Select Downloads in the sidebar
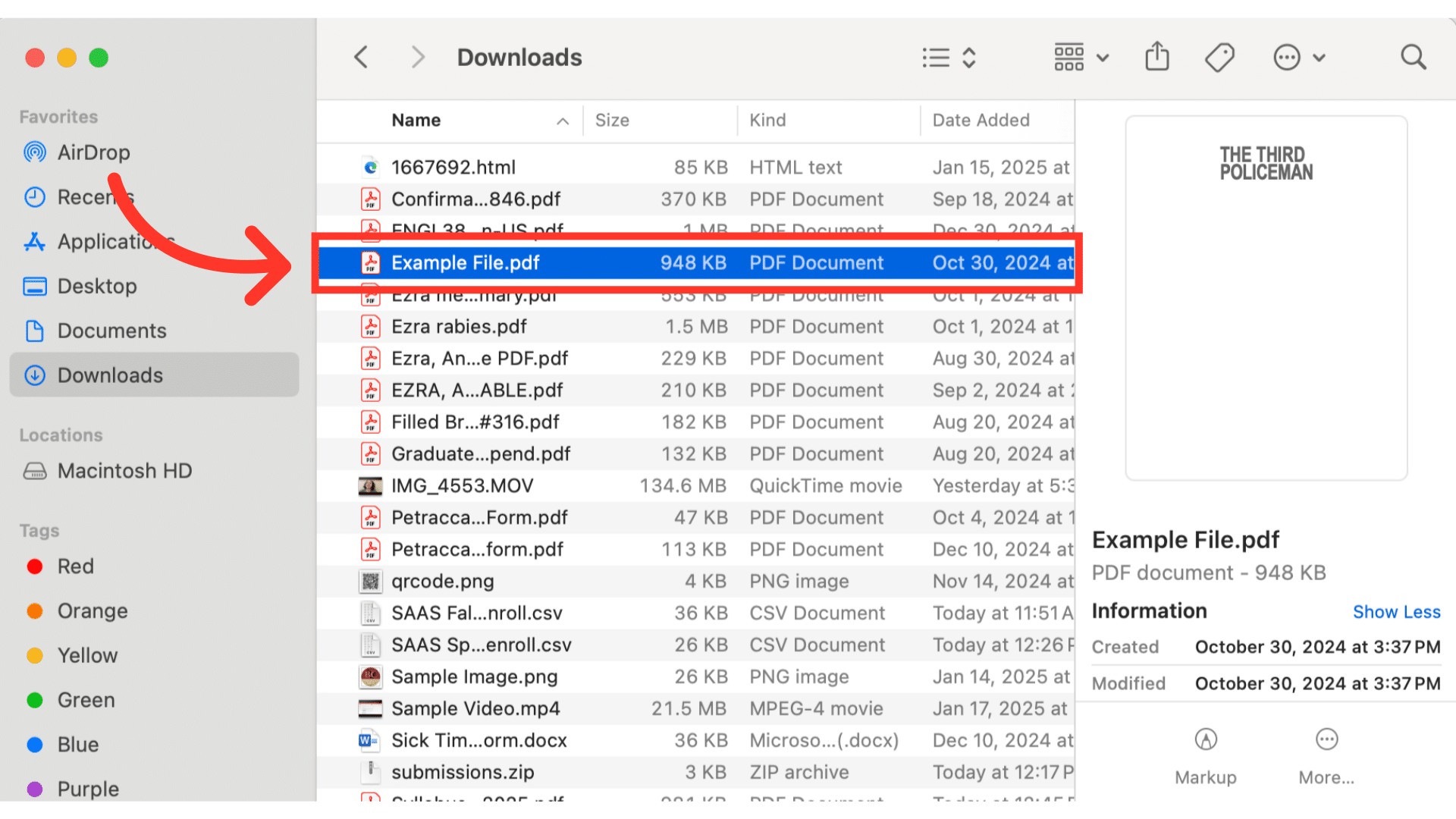Screen dimensions: 1456x819 155,375
